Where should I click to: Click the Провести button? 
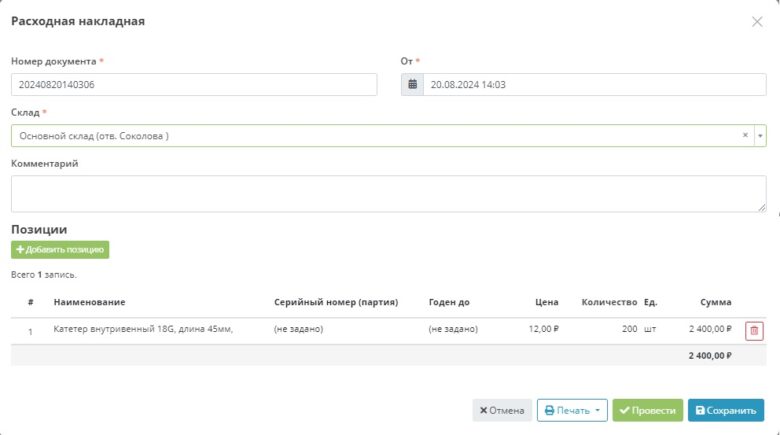[x=648, y=411]
